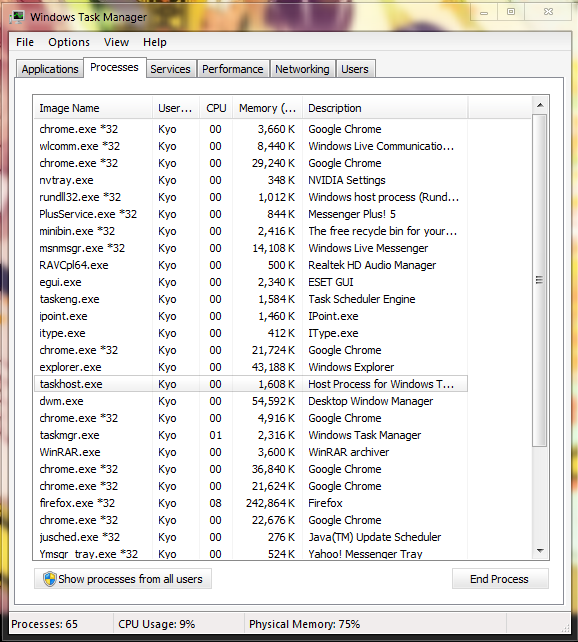Sort by the Image Name column header

pos(93,108)
